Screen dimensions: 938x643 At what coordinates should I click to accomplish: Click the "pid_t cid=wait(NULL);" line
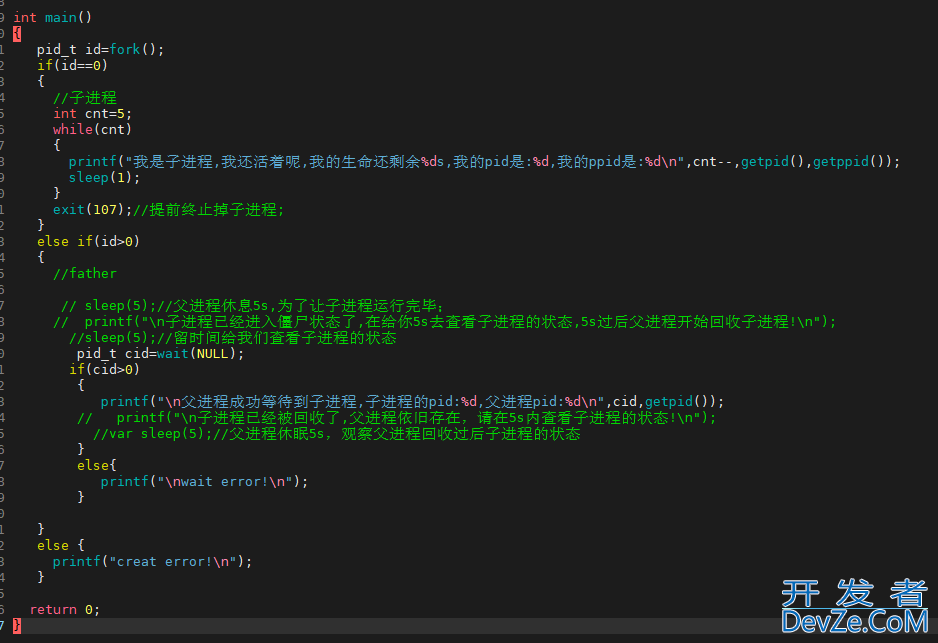[x=160, y=354]
